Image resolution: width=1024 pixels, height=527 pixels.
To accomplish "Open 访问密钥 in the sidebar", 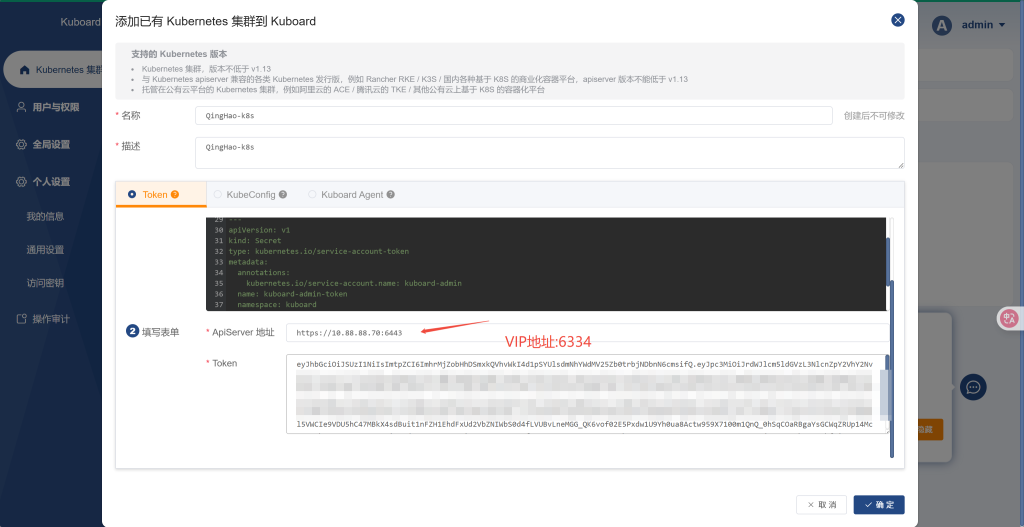I will tap(45, 283).
